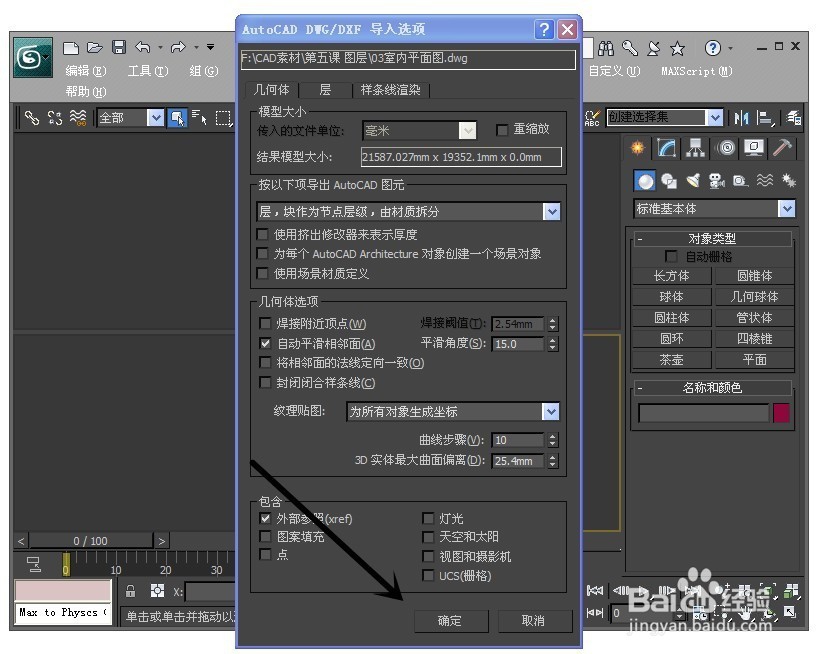Open the Help question mark icon in toolbar

coord(712,48)
